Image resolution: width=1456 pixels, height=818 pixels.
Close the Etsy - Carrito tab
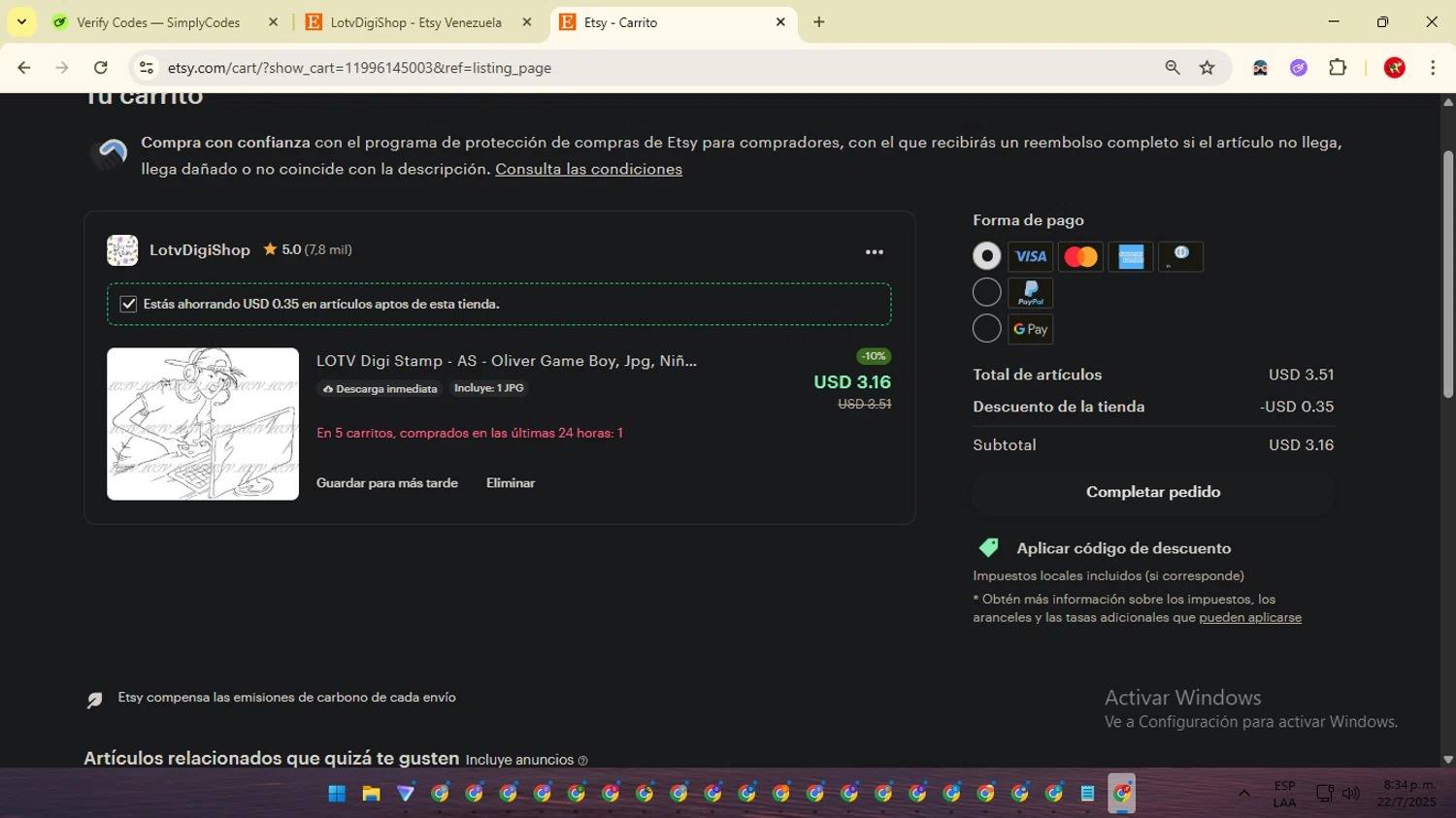coord(780,22)
